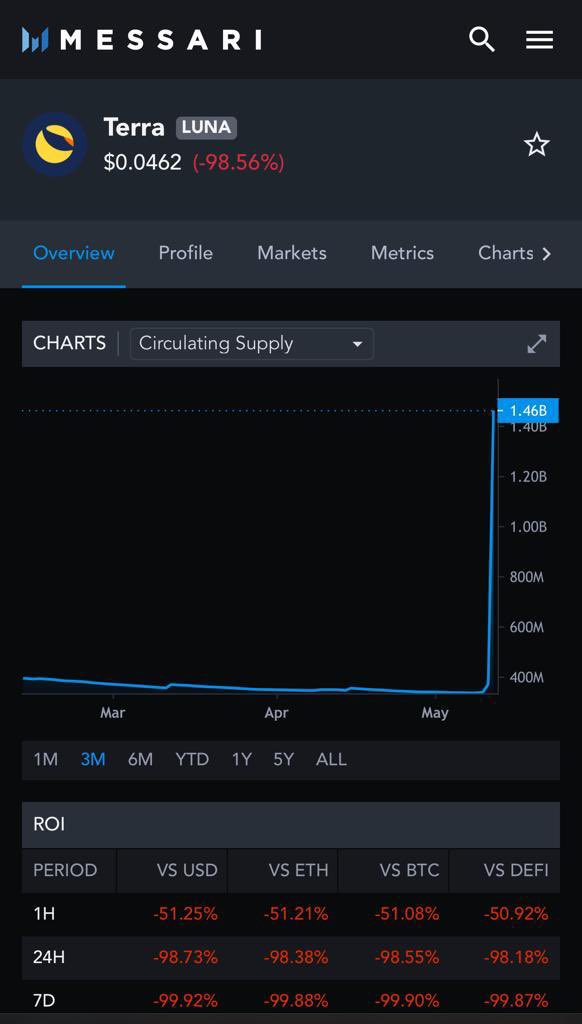Select the 3M chart range
The image size is (582, 1024).
point(93,760)
